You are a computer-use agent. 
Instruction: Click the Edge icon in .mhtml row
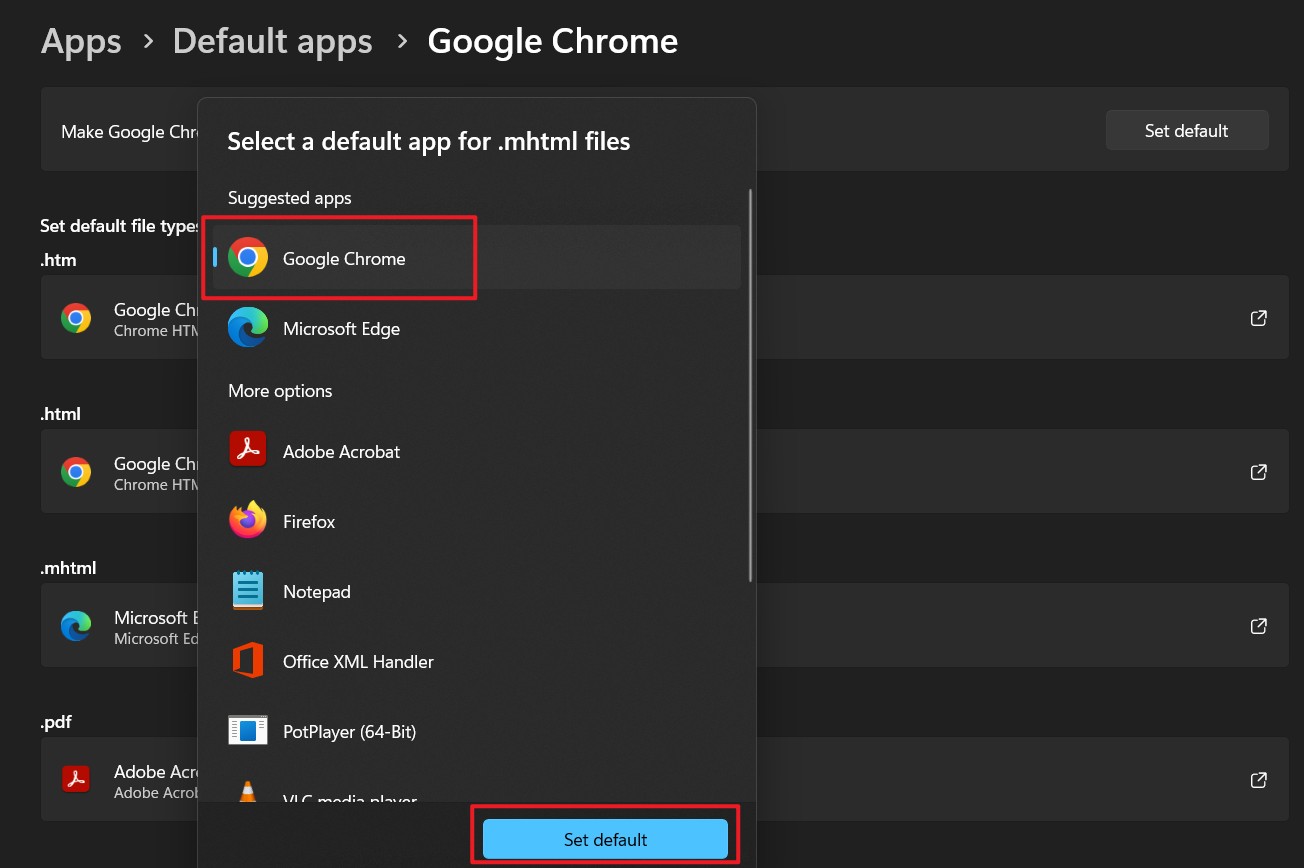pyautogui.click(x=76, y=626)
